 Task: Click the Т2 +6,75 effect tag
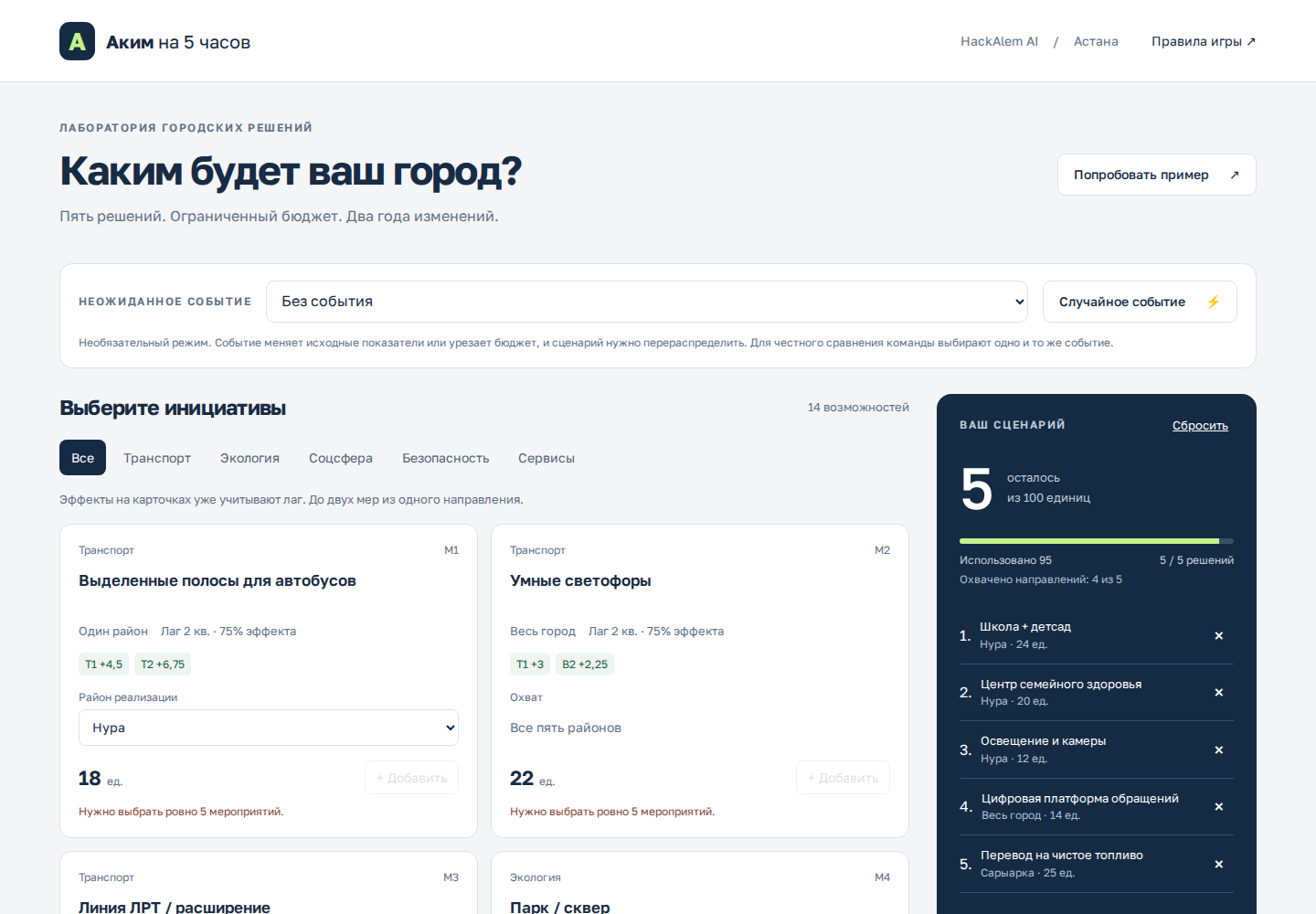163,664
